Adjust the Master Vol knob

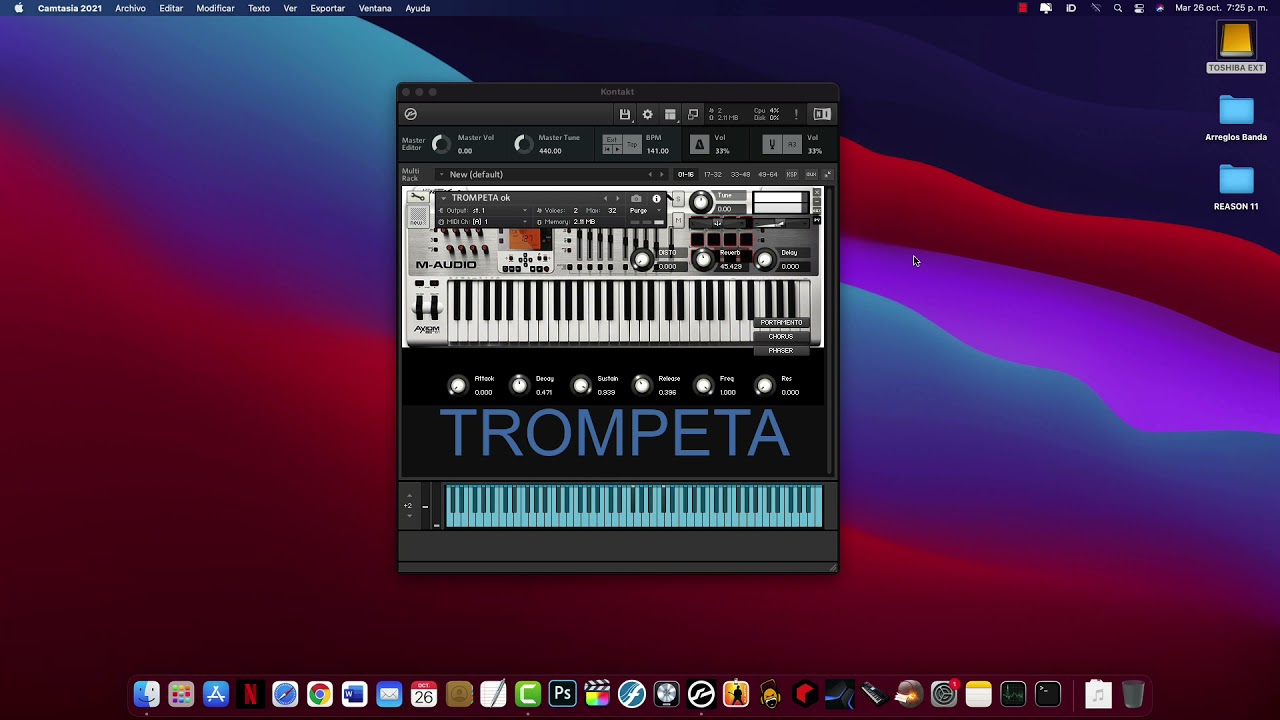[441, 145]
